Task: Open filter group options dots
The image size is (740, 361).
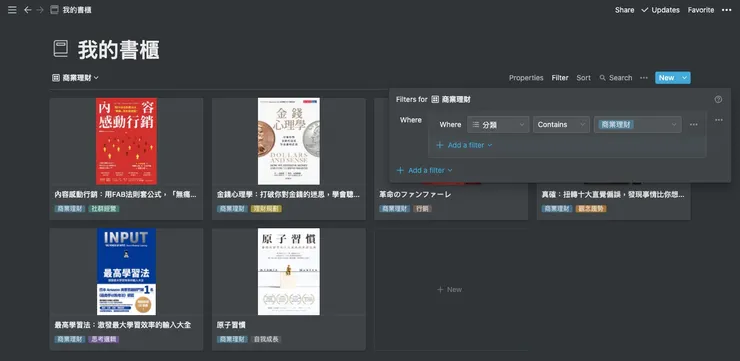Action: 719,120
